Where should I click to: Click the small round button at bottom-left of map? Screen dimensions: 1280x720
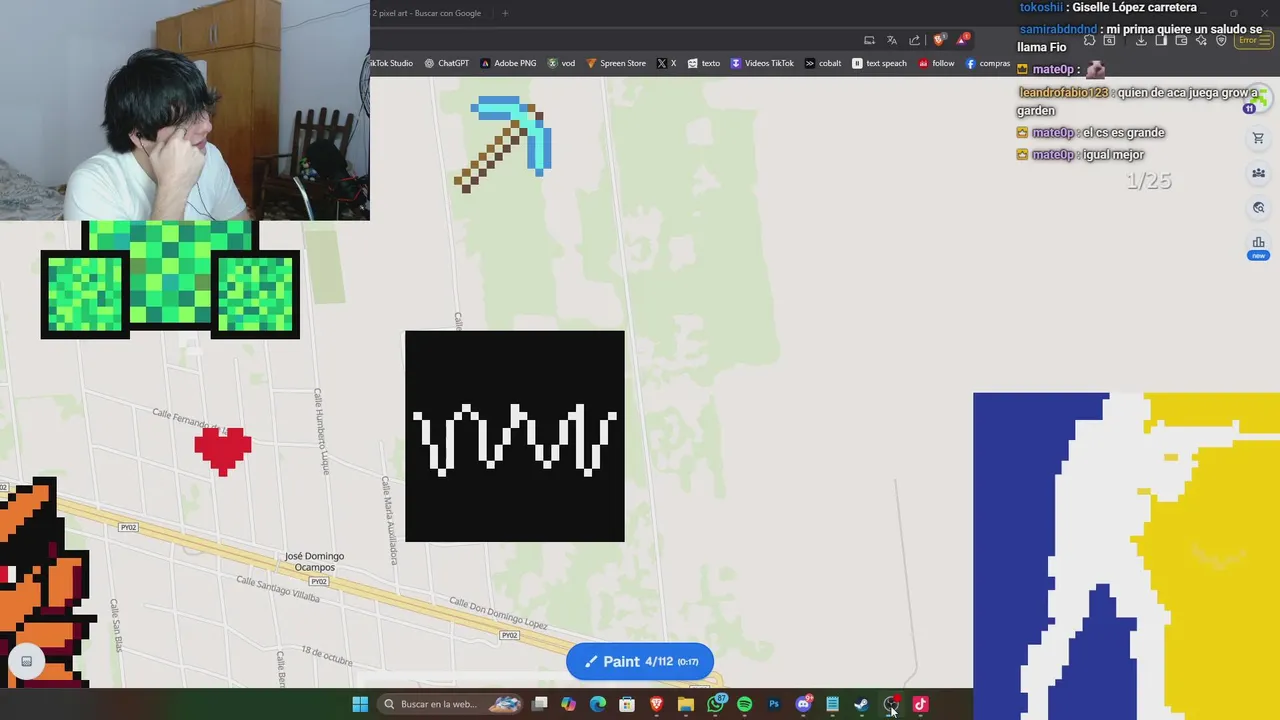pyautogui.click(x=27, y=661)
